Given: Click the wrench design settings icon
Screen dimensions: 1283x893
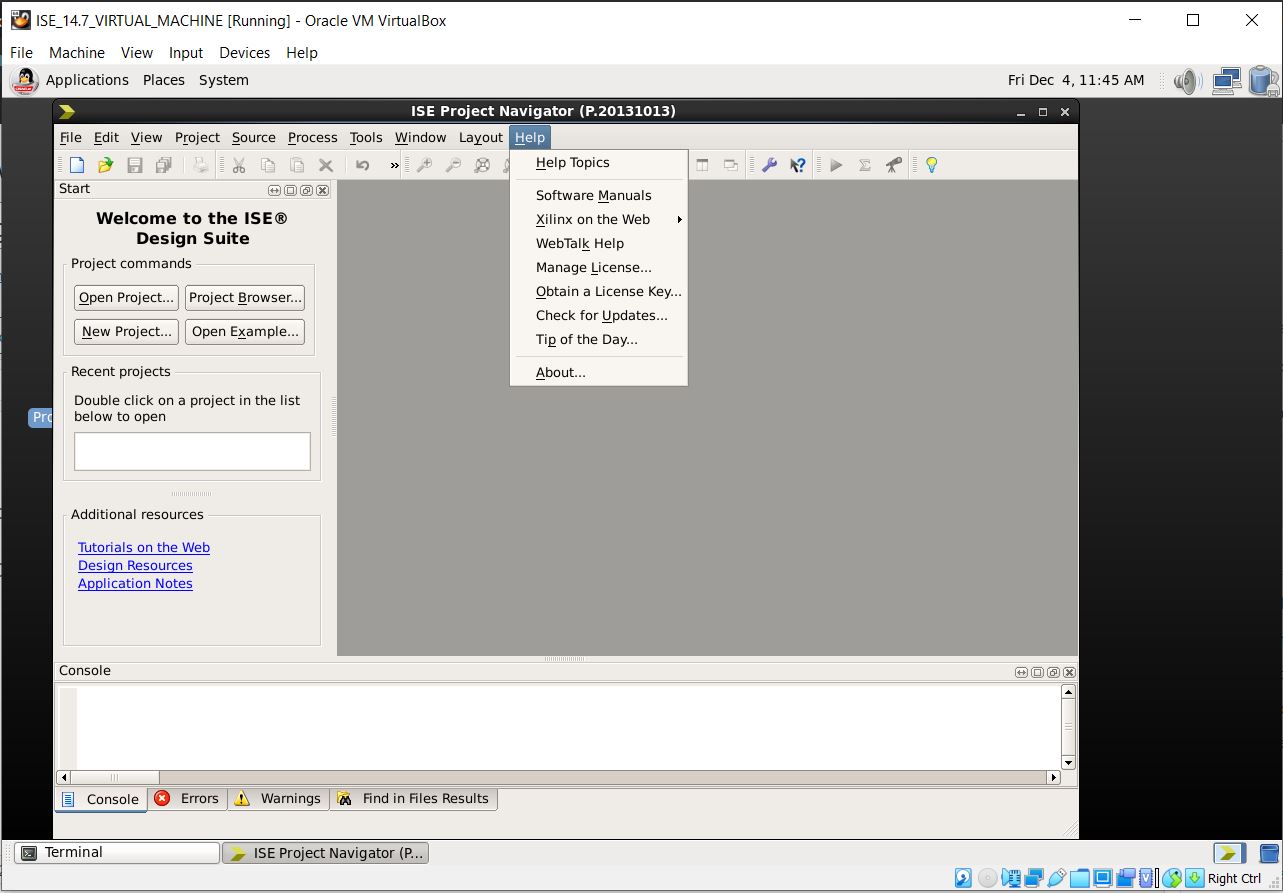Looking at the screenshot, I should coord(769,165).
